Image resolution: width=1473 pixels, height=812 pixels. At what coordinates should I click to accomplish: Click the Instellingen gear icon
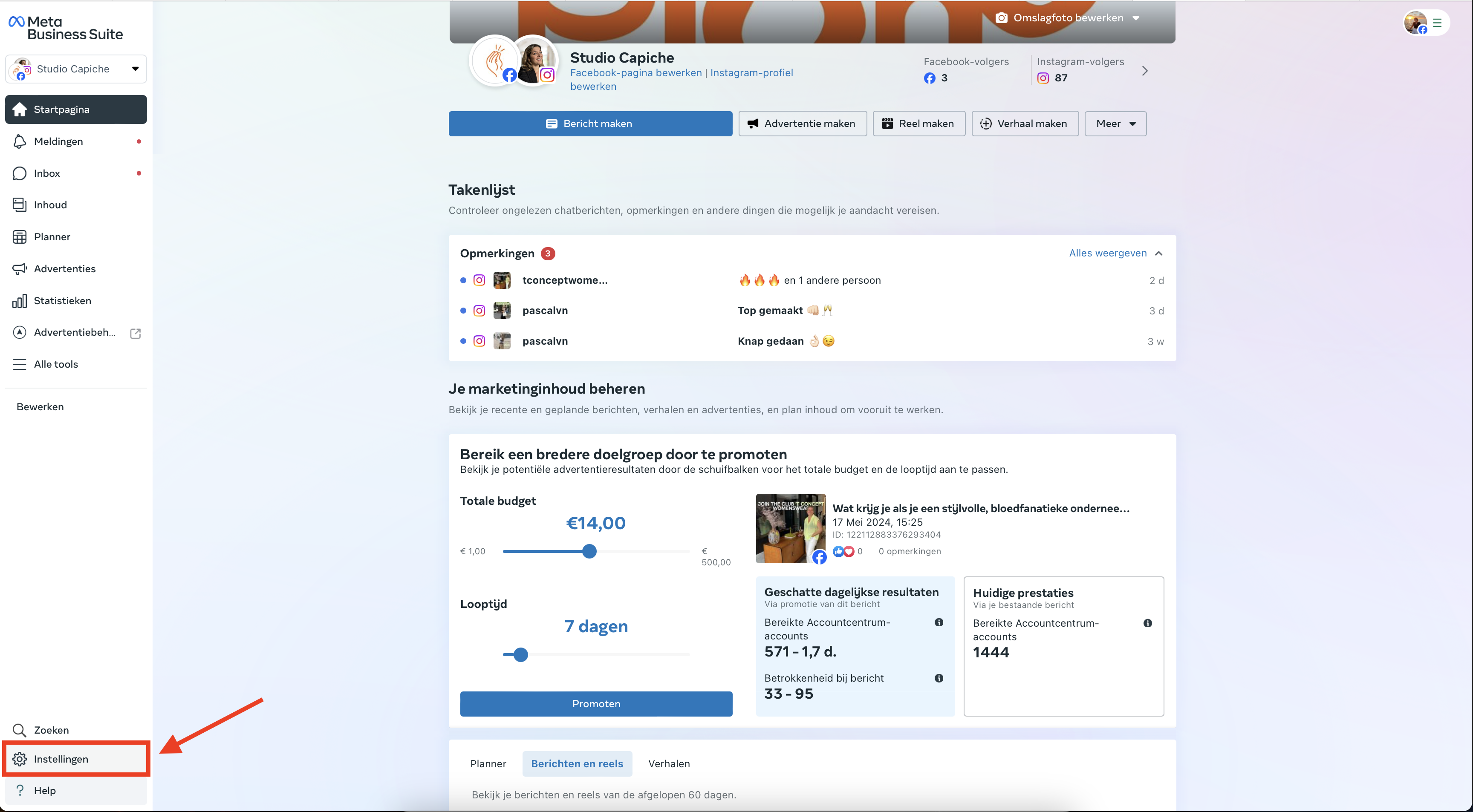(x=20, y=759)
